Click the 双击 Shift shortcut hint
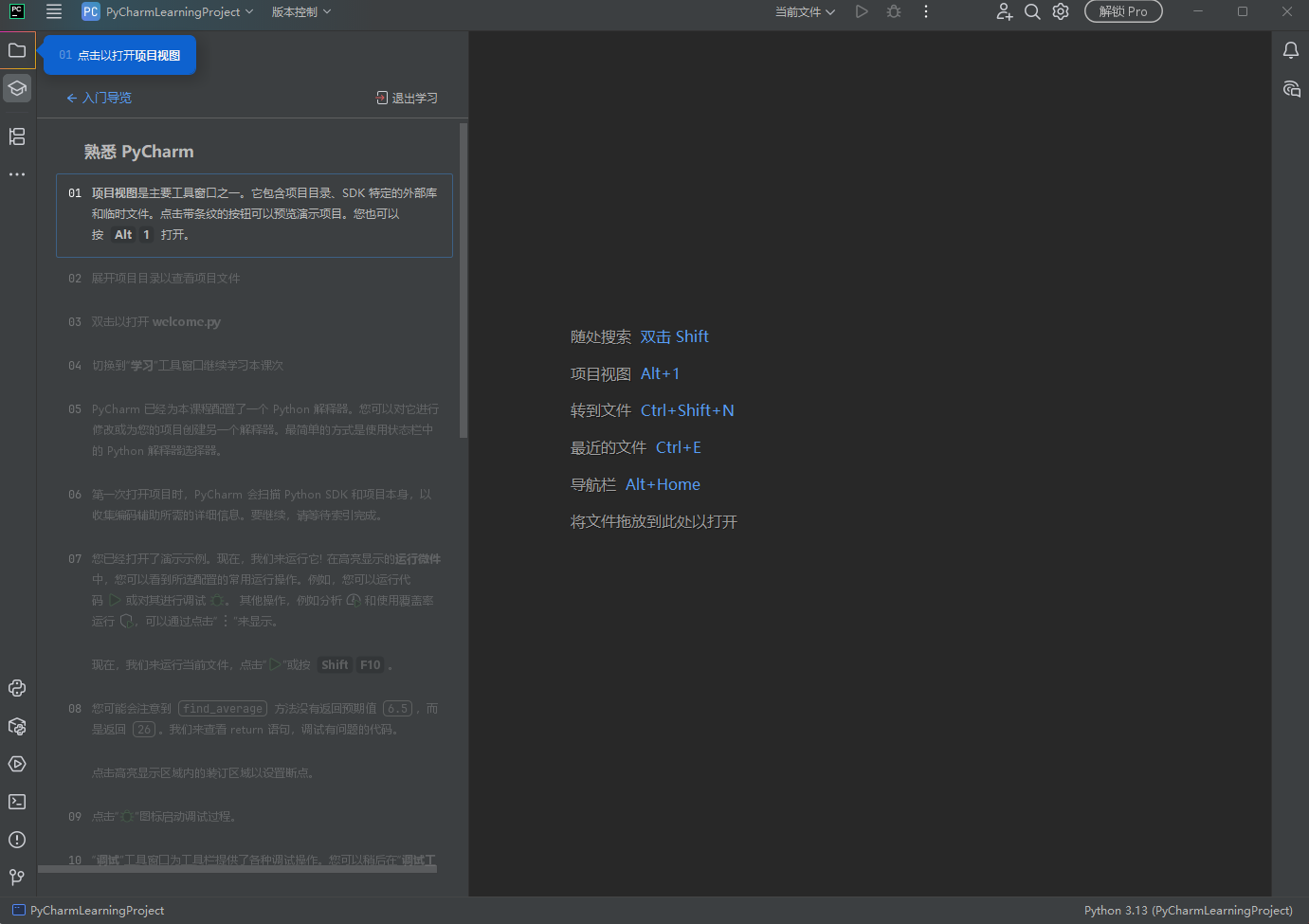The image size is (1309, 924). pyautogui.click(x=674, y=336)
